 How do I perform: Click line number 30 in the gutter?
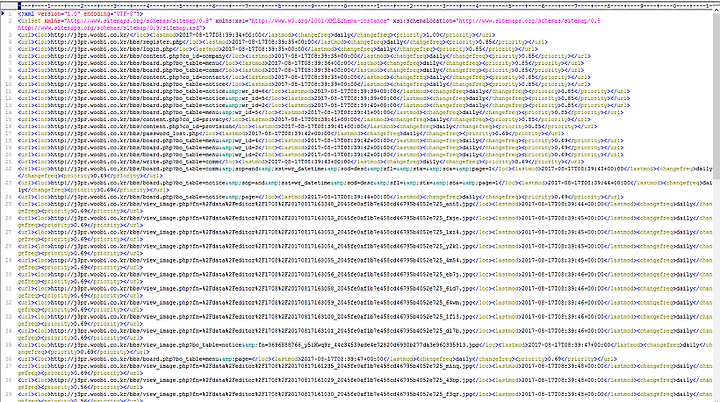point(9,274)
